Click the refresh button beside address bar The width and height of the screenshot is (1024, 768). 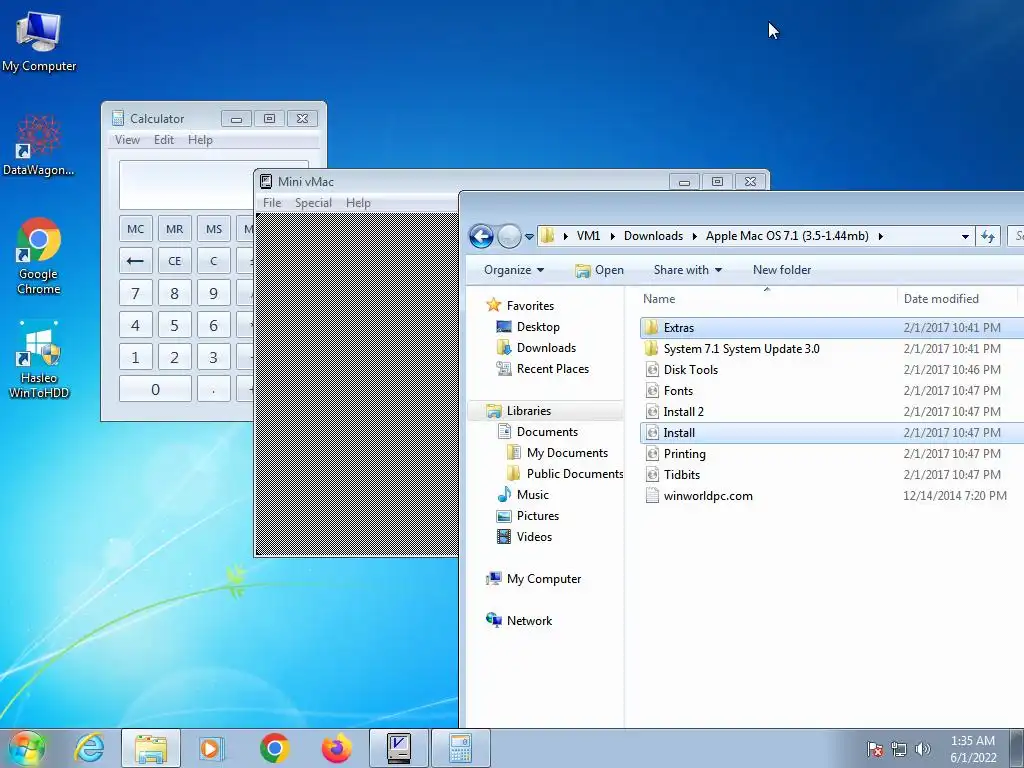tap(987, 236)
